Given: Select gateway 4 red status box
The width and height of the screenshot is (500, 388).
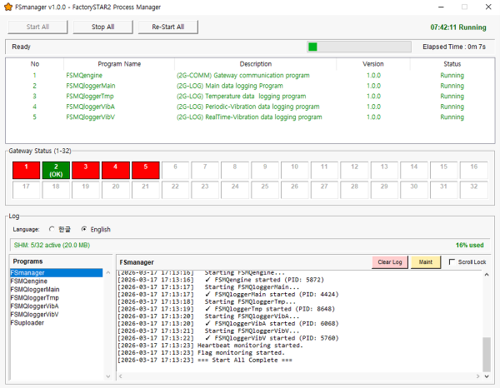Looking at the screenshot, I should pyautogui.click(x=116, y=170).
